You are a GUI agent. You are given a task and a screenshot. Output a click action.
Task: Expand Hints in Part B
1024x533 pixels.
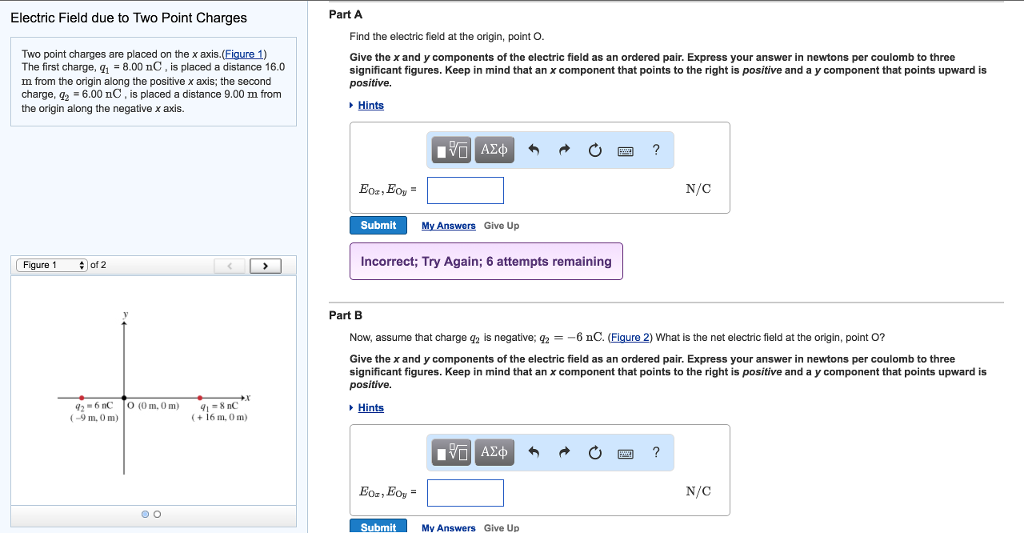pos(370,408)
